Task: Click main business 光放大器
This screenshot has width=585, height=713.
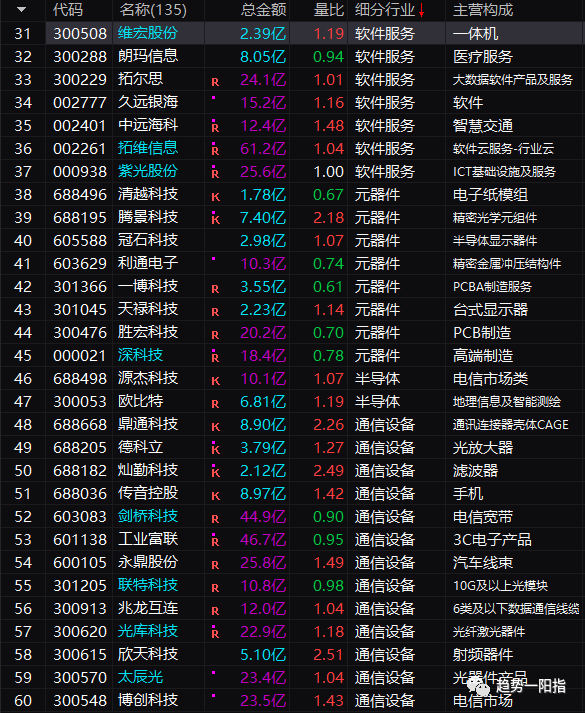Action: [x=483, y=448]
